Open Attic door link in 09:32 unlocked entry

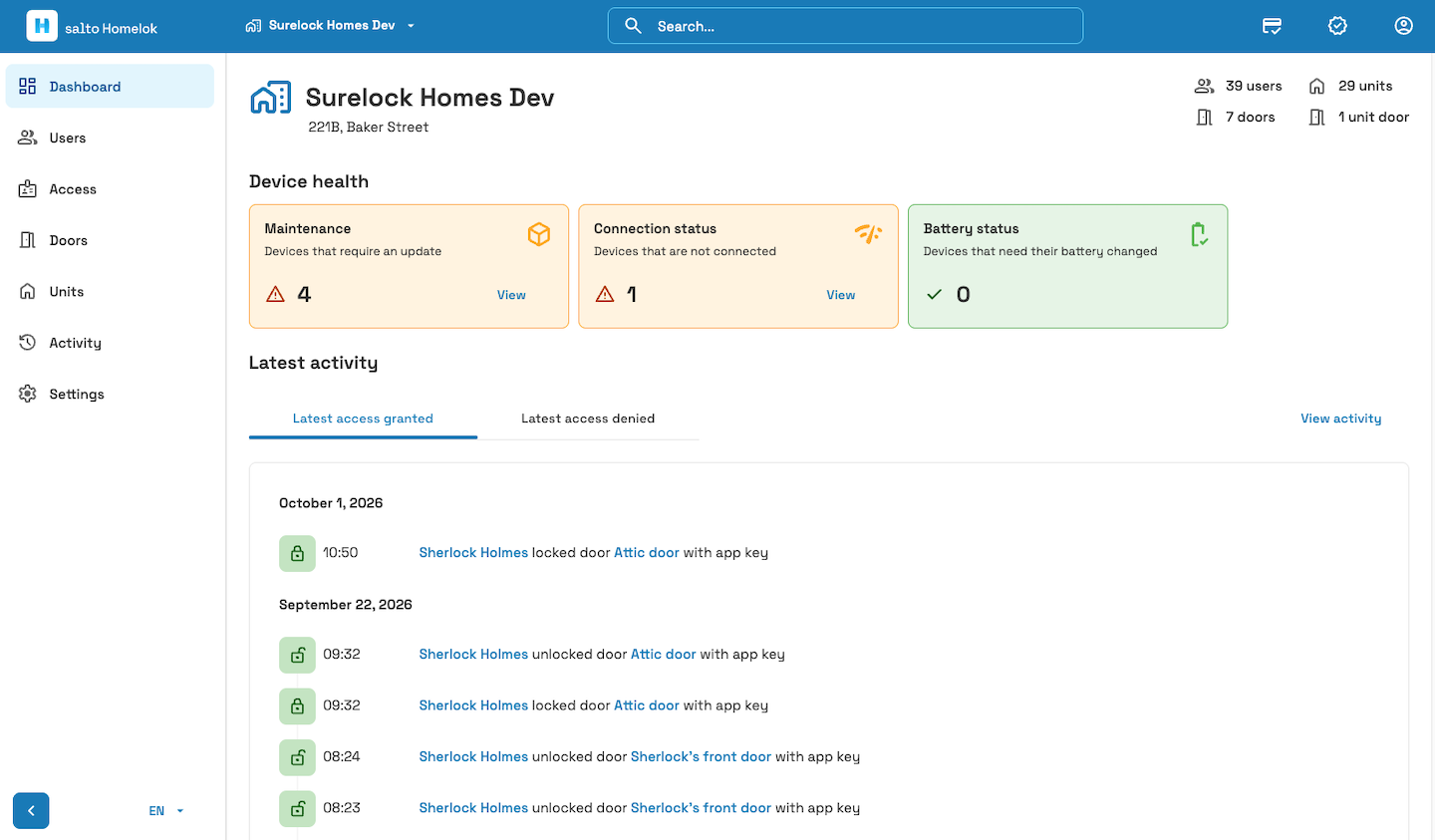pos(664,655)
